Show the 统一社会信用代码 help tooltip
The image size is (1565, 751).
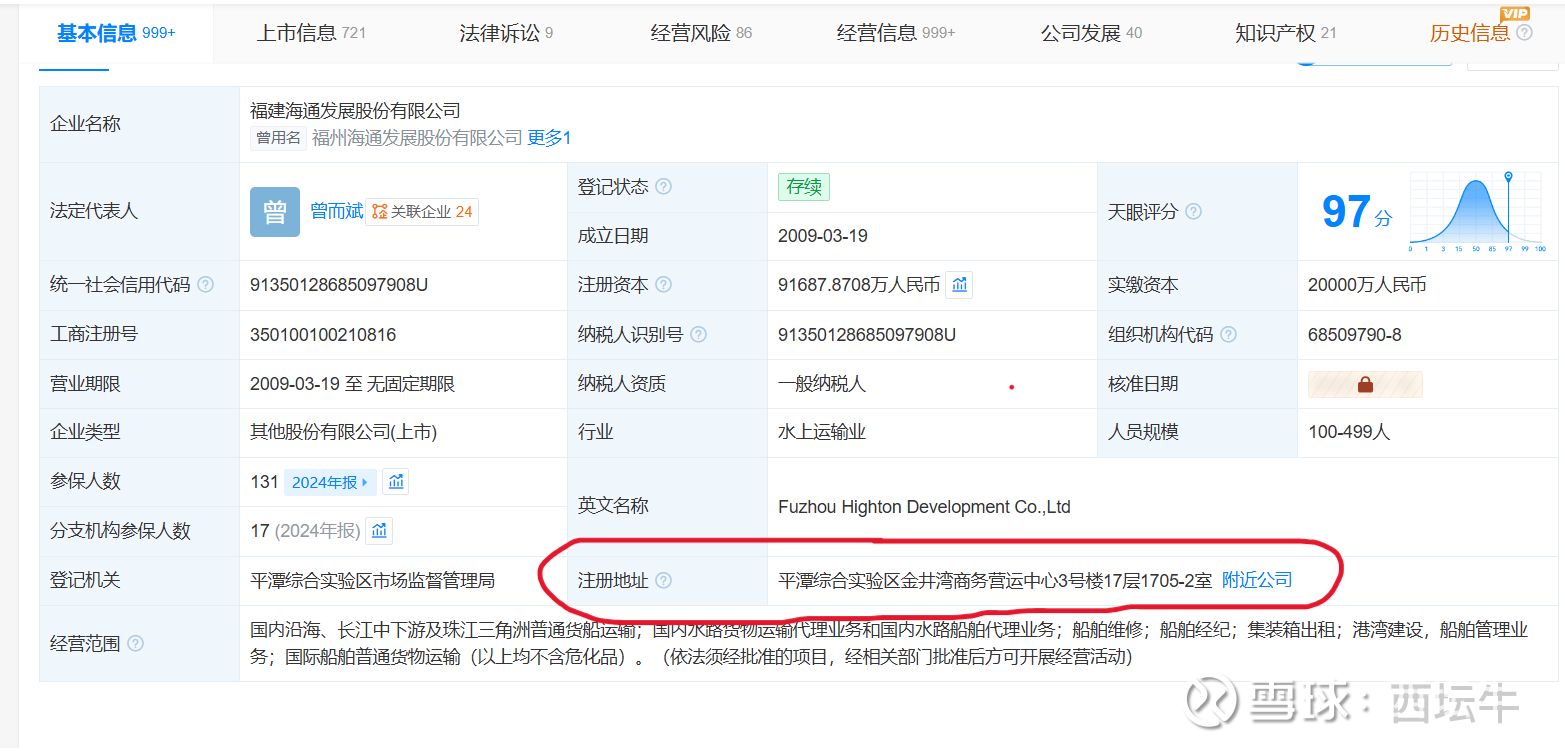[x=205, y=285]
